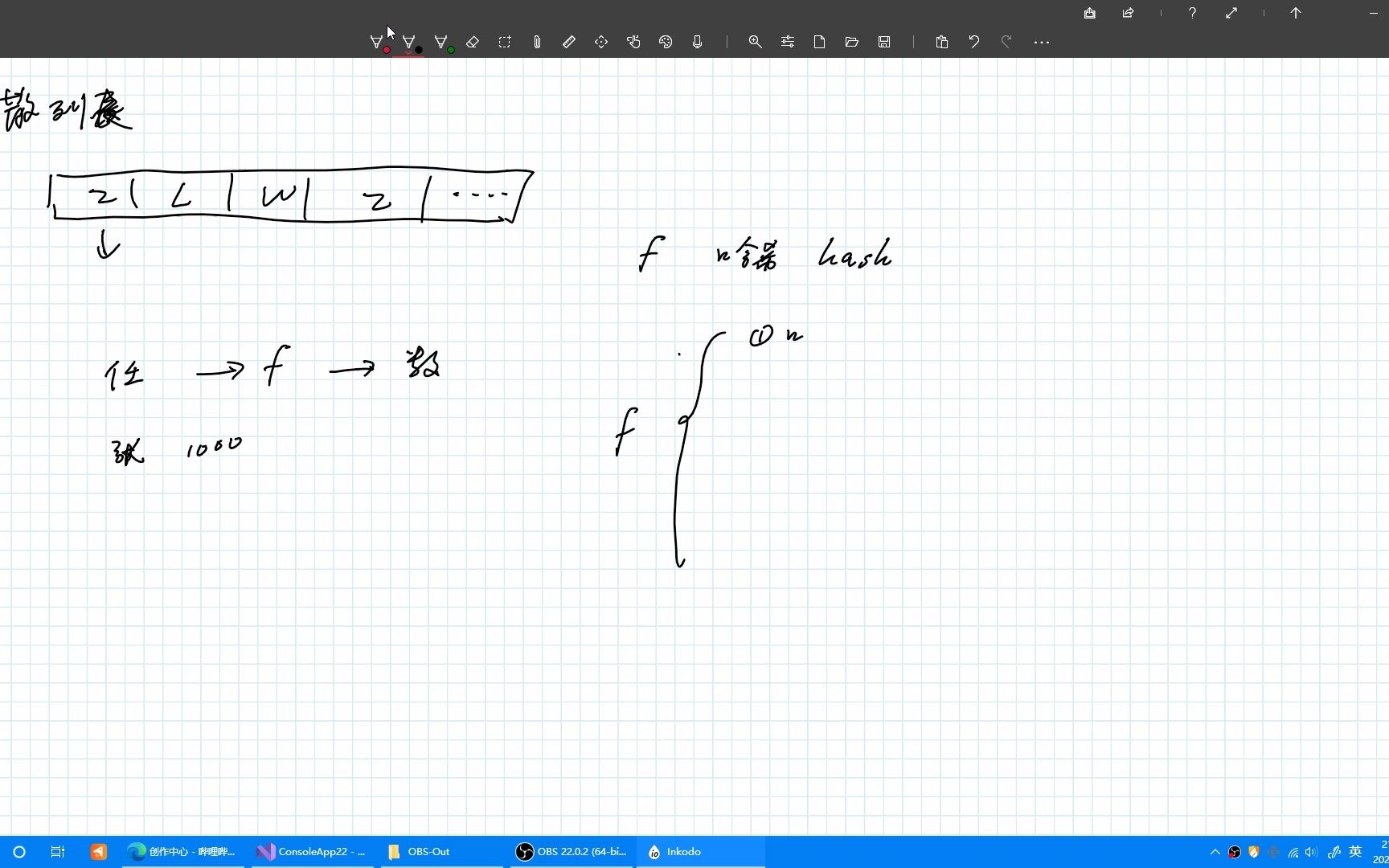Switch to OBS 22.0.2 window
1389x868 pixels.
[x=572, y=852]
